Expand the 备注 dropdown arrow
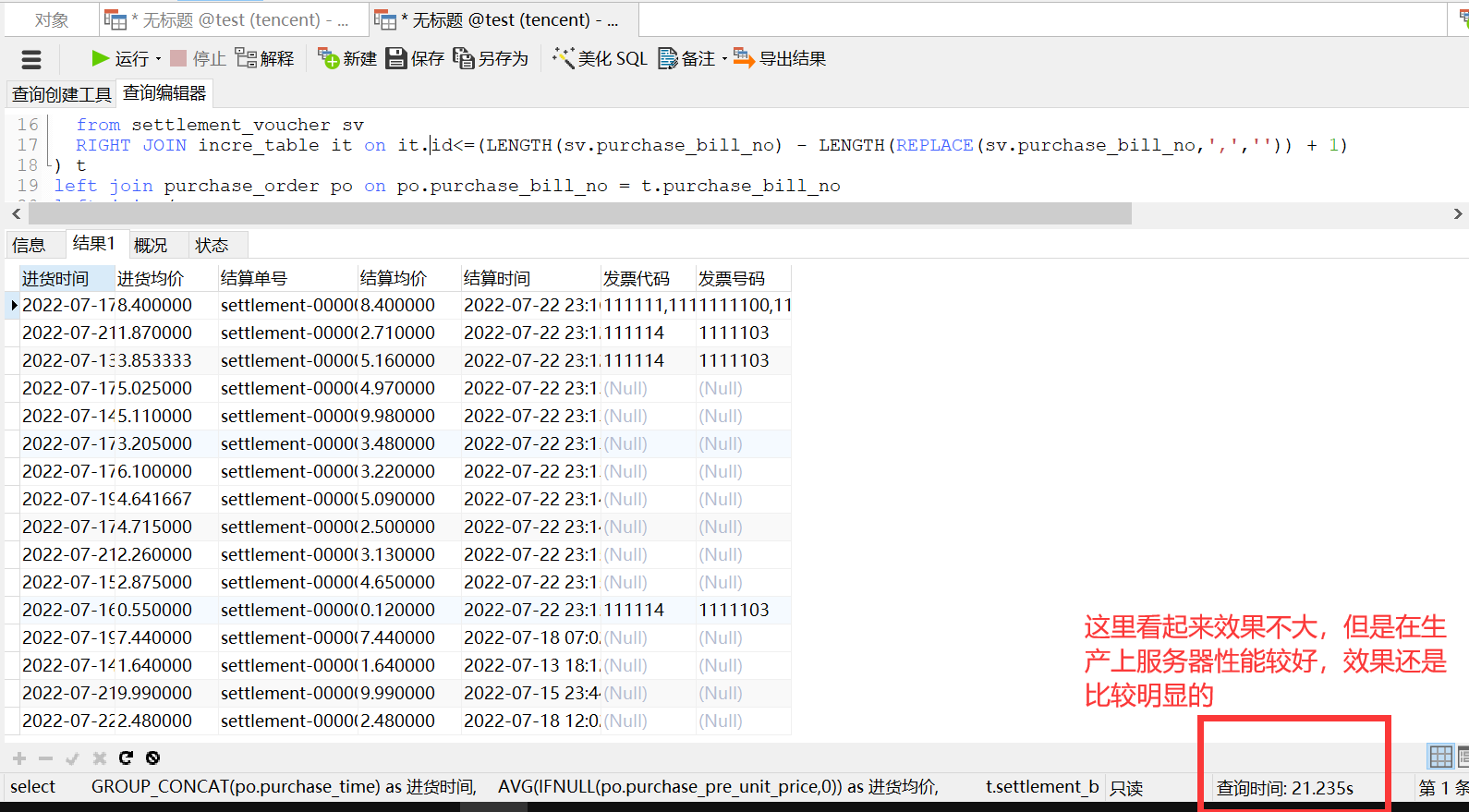 (x=724, y=59)
